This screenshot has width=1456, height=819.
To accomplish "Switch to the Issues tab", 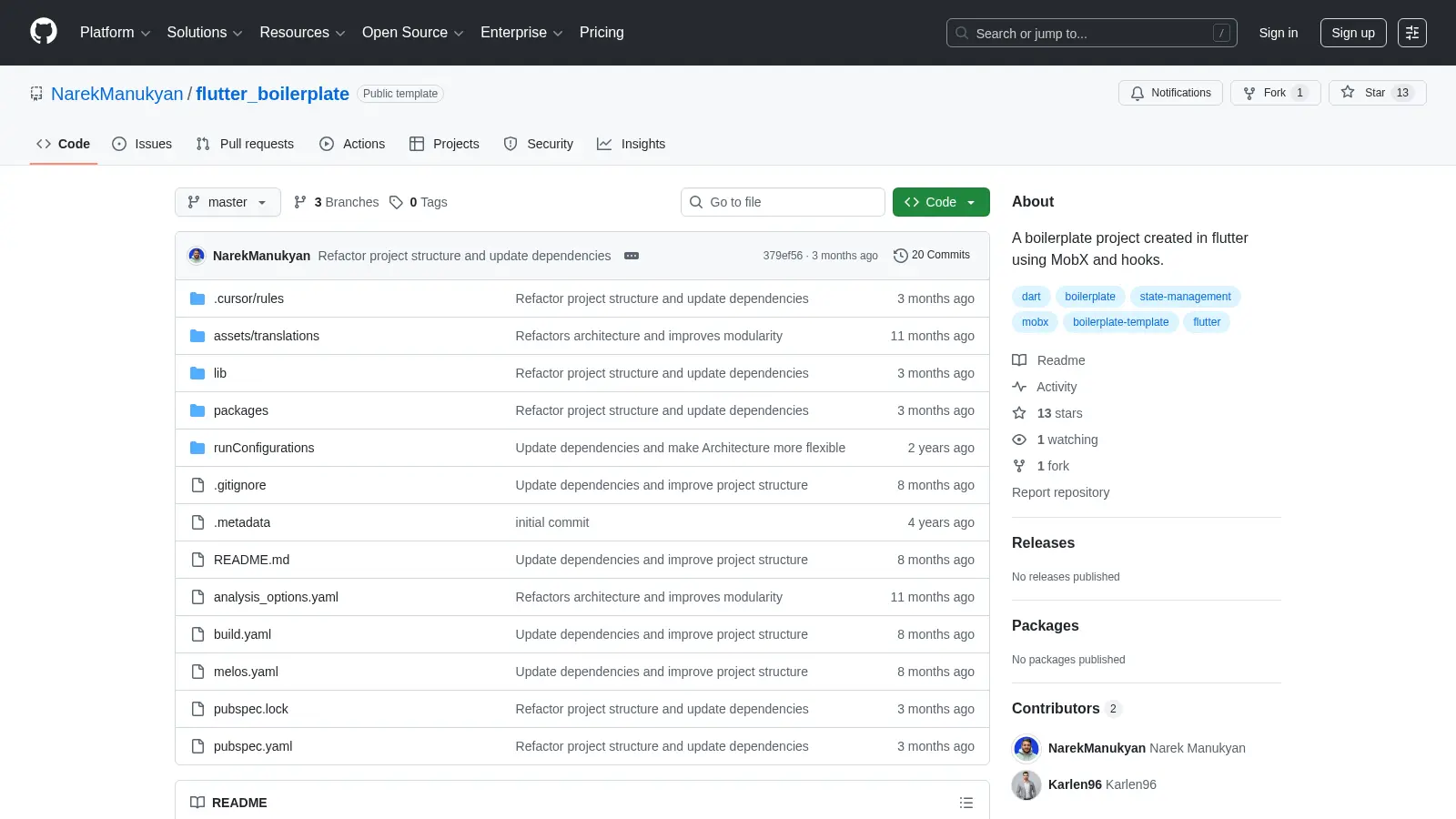I will coord(142,144).
